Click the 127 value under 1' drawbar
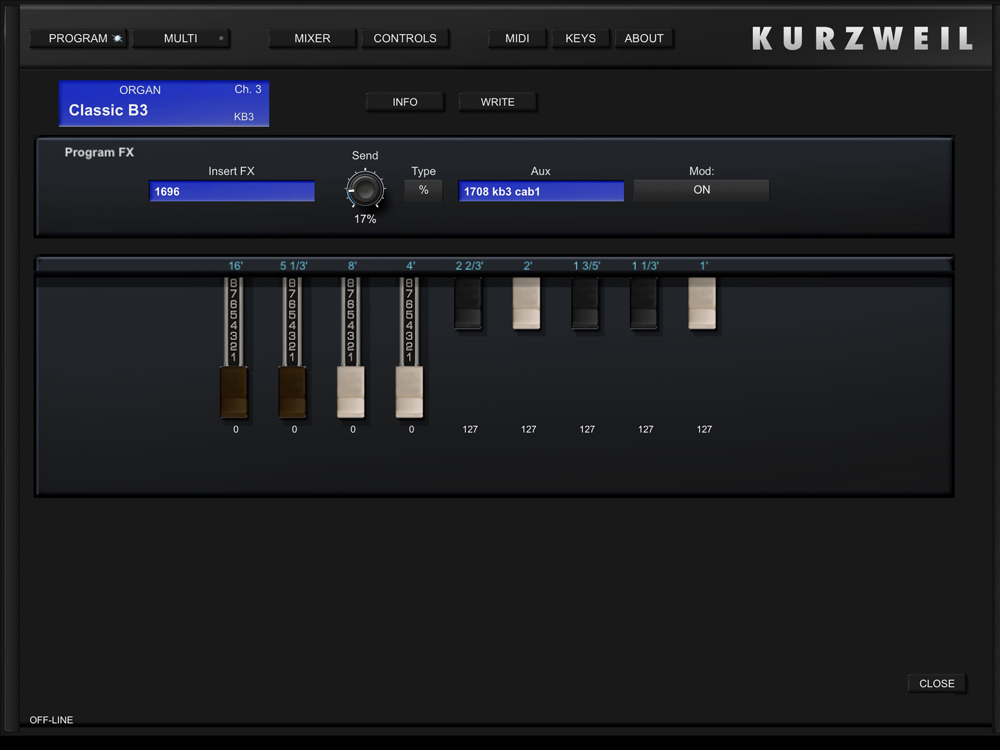 pyautogui.click(x=704, y=430)
